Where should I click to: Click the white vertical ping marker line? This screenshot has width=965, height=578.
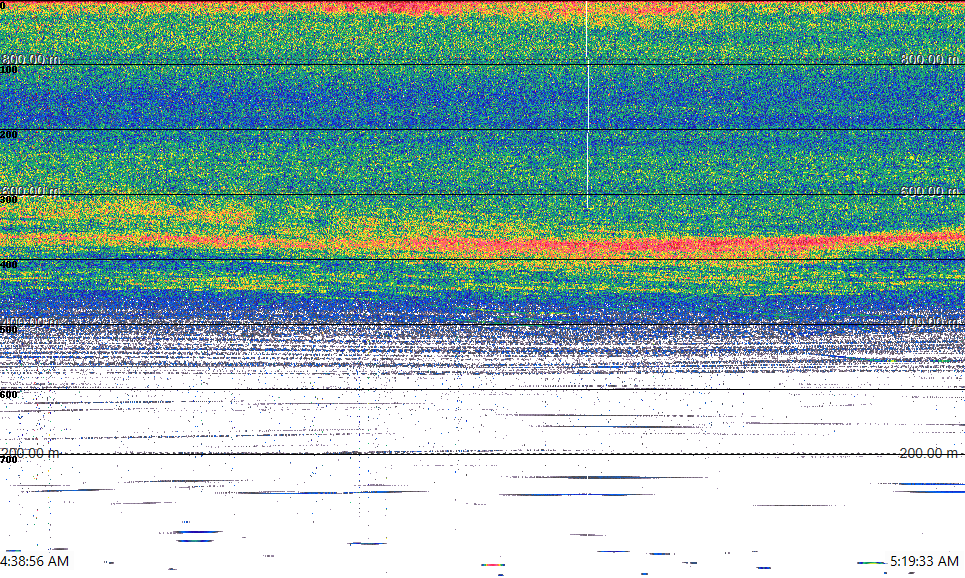(587, 105)
